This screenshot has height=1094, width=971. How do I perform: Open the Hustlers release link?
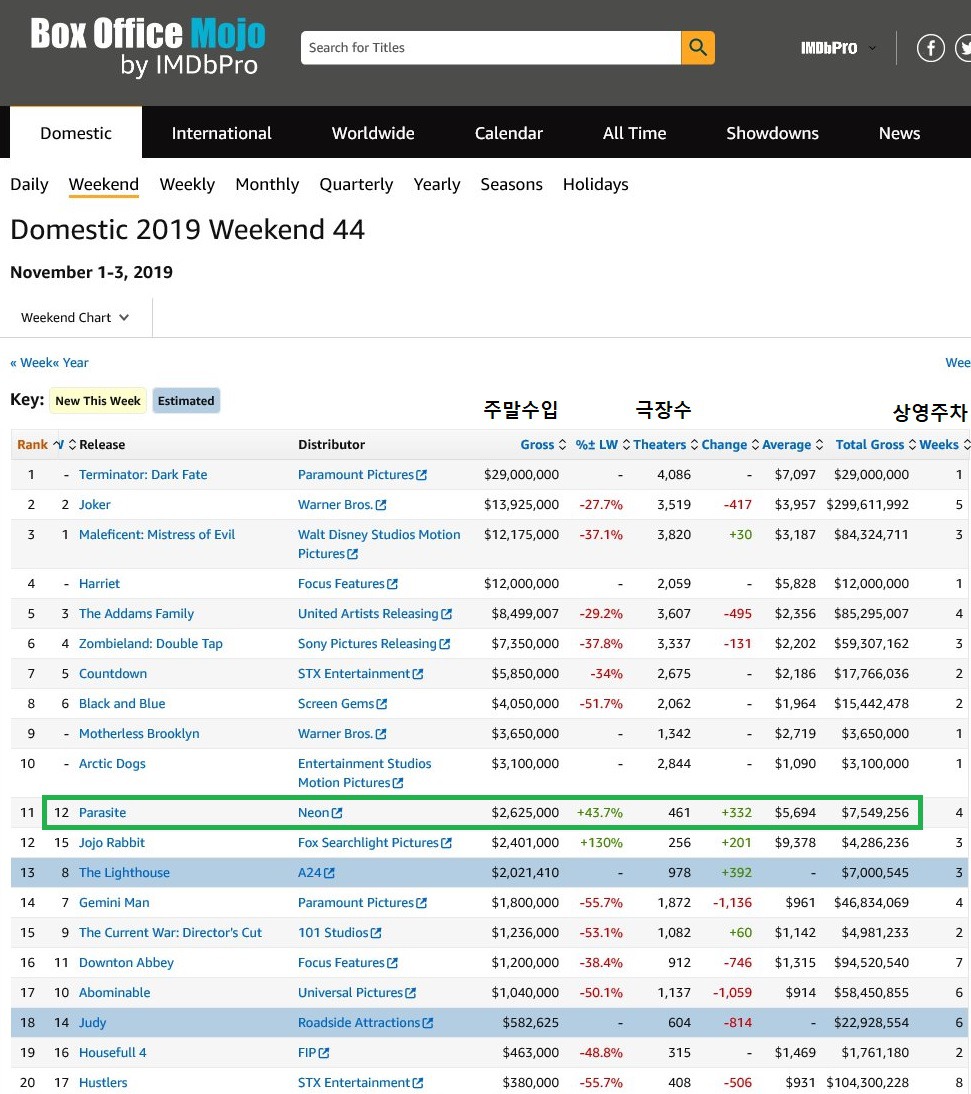pos(103,1083)
